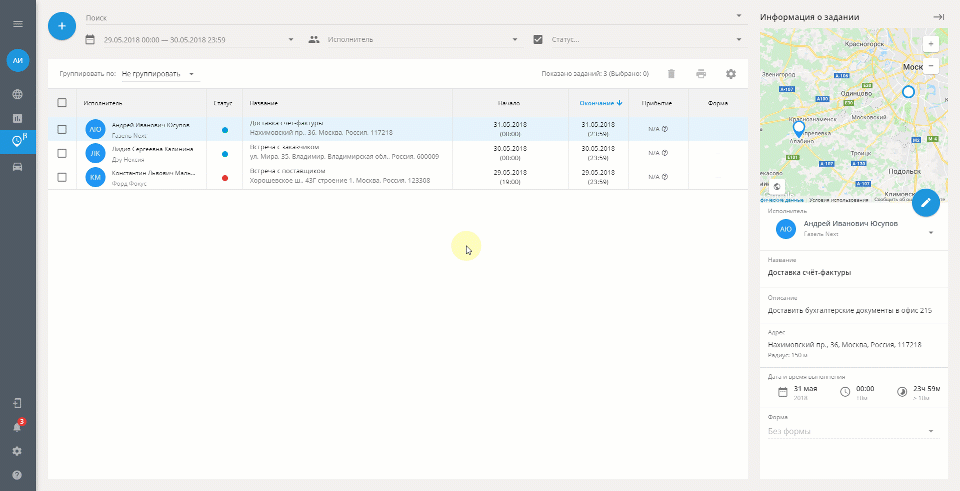Screen dimensions: 960x491
Task: Open notifications bell with badge 3
Action: pyautogui.click(x=18, y=427)
